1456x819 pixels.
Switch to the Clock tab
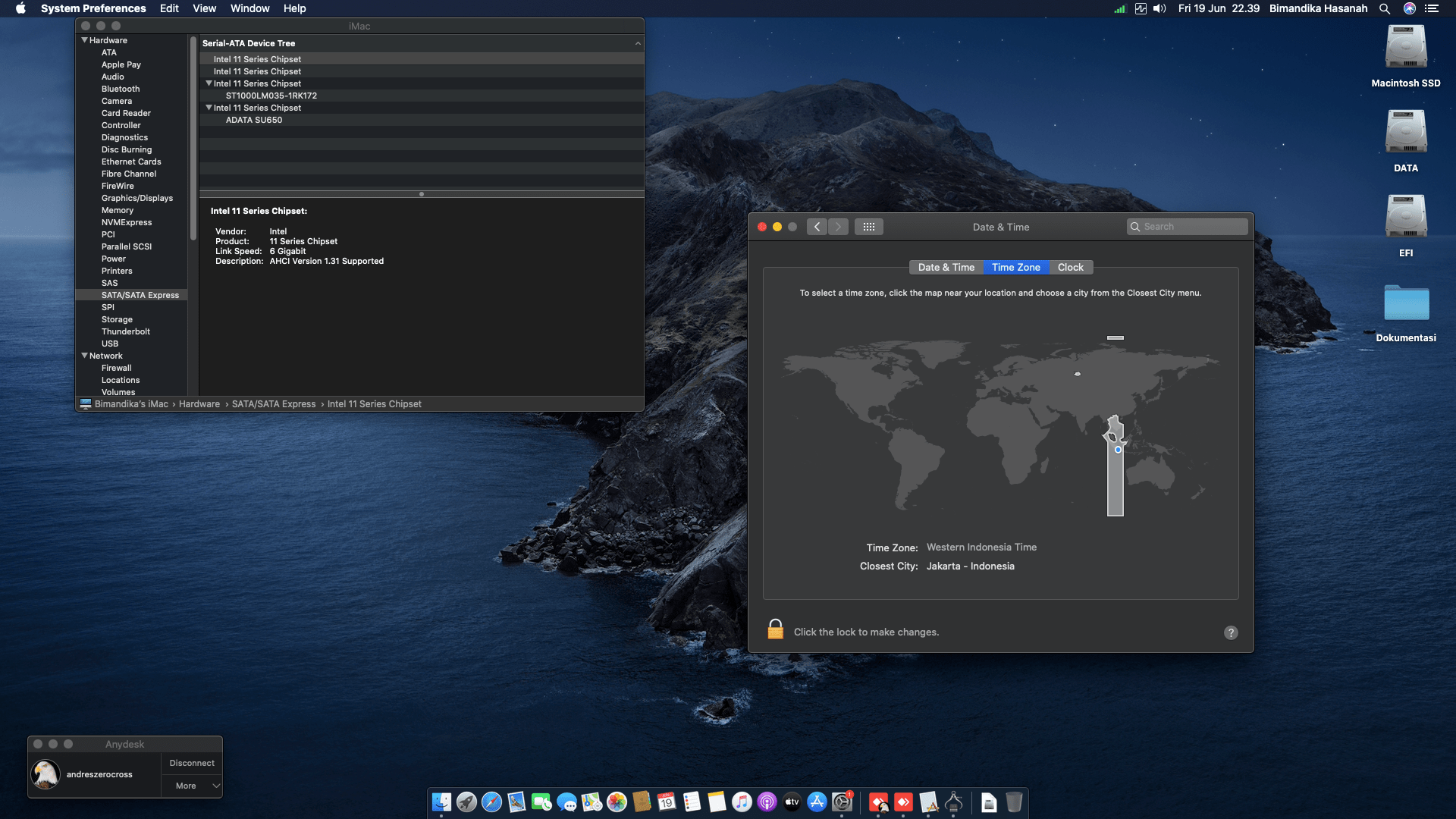point(1070,267)
